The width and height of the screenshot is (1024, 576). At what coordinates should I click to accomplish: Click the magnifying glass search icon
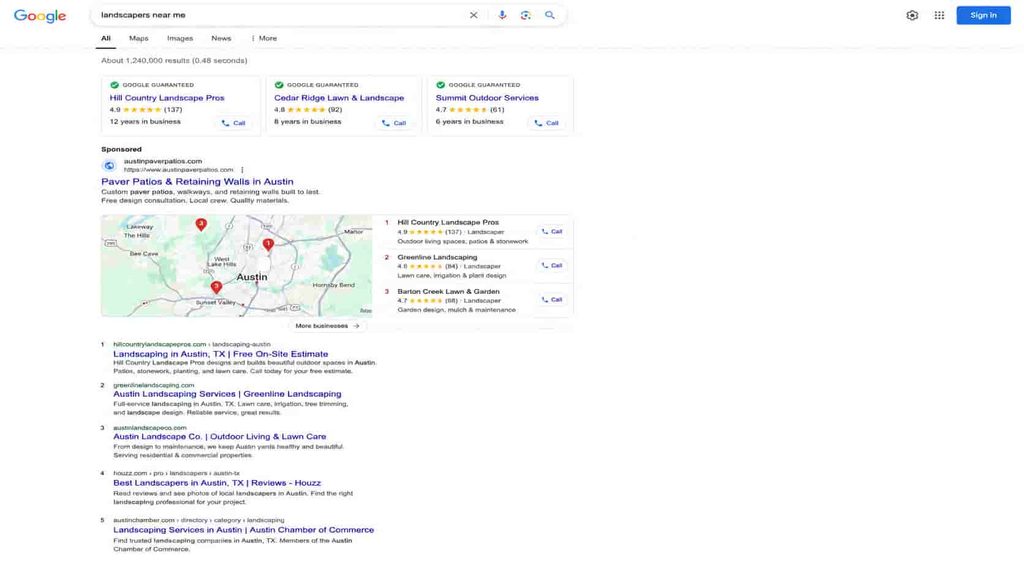coord(550,15)
